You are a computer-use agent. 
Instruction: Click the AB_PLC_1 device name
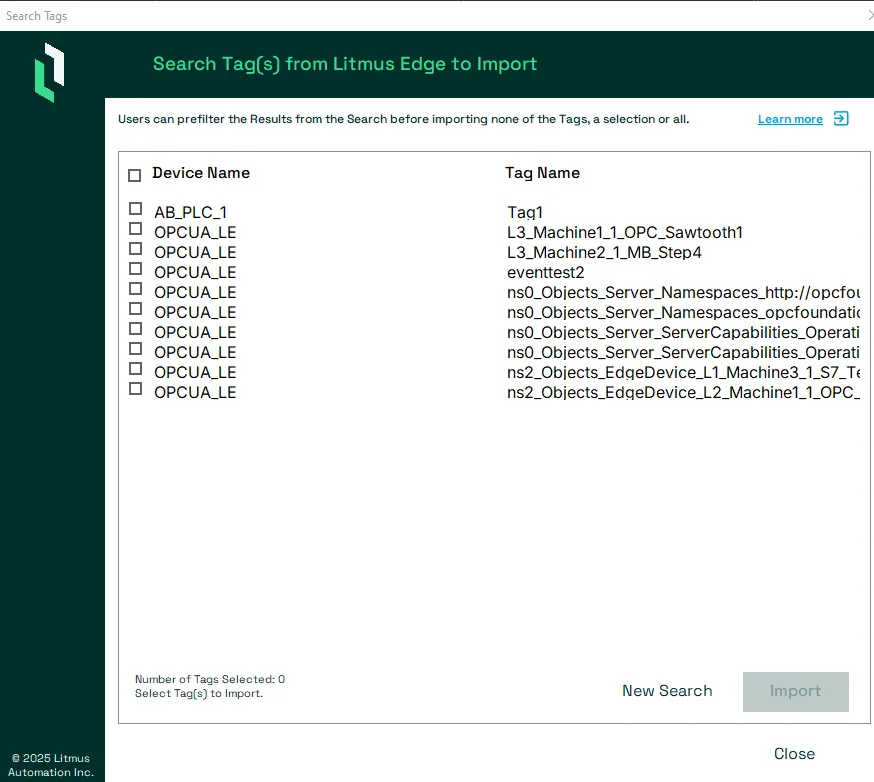[191, 212]
